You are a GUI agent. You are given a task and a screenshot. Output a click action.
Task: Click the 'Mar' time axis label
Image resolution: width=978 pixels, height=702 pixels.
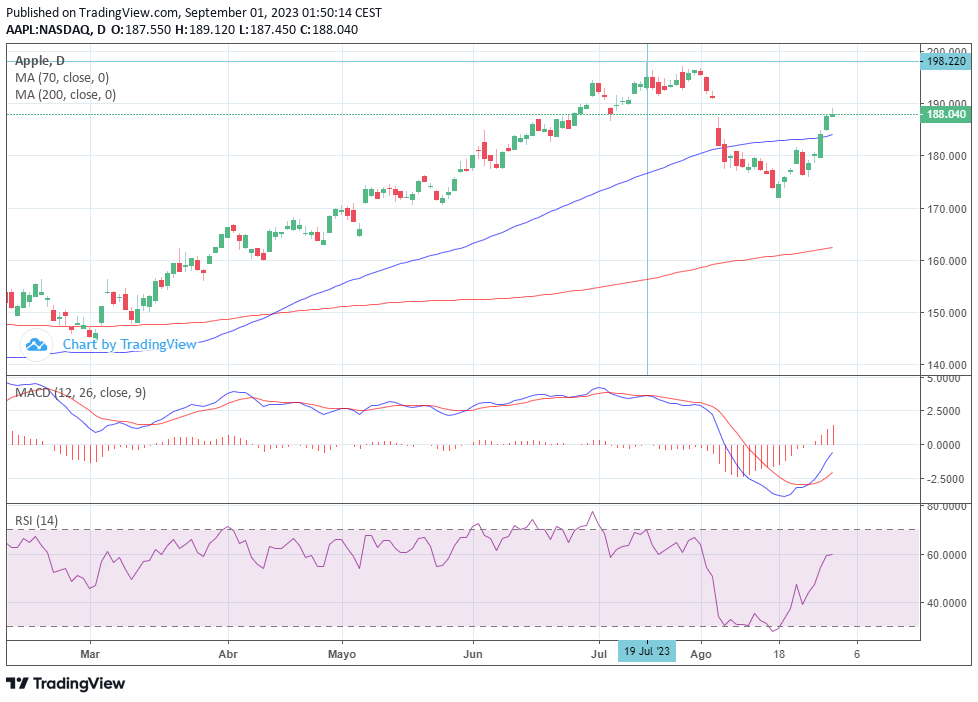[x=90, y=654]
